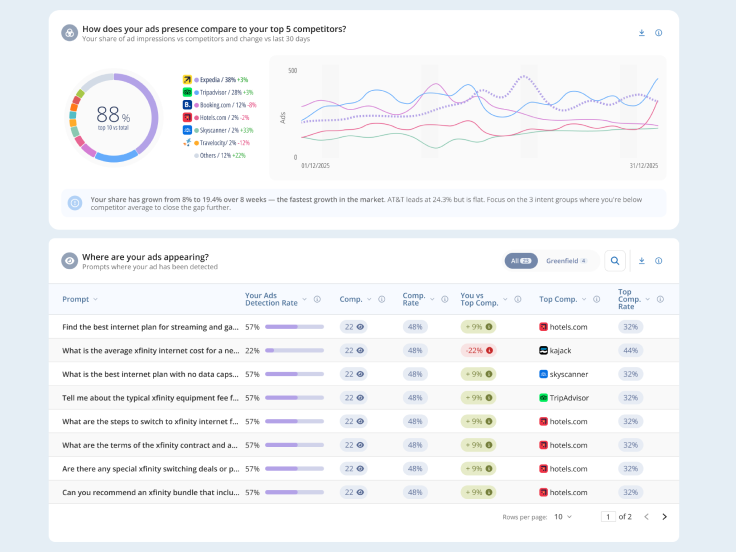The height and width of the screenshot is (552, 736).
Task: Open Rows per page dropdown
Action: point(563,517)
